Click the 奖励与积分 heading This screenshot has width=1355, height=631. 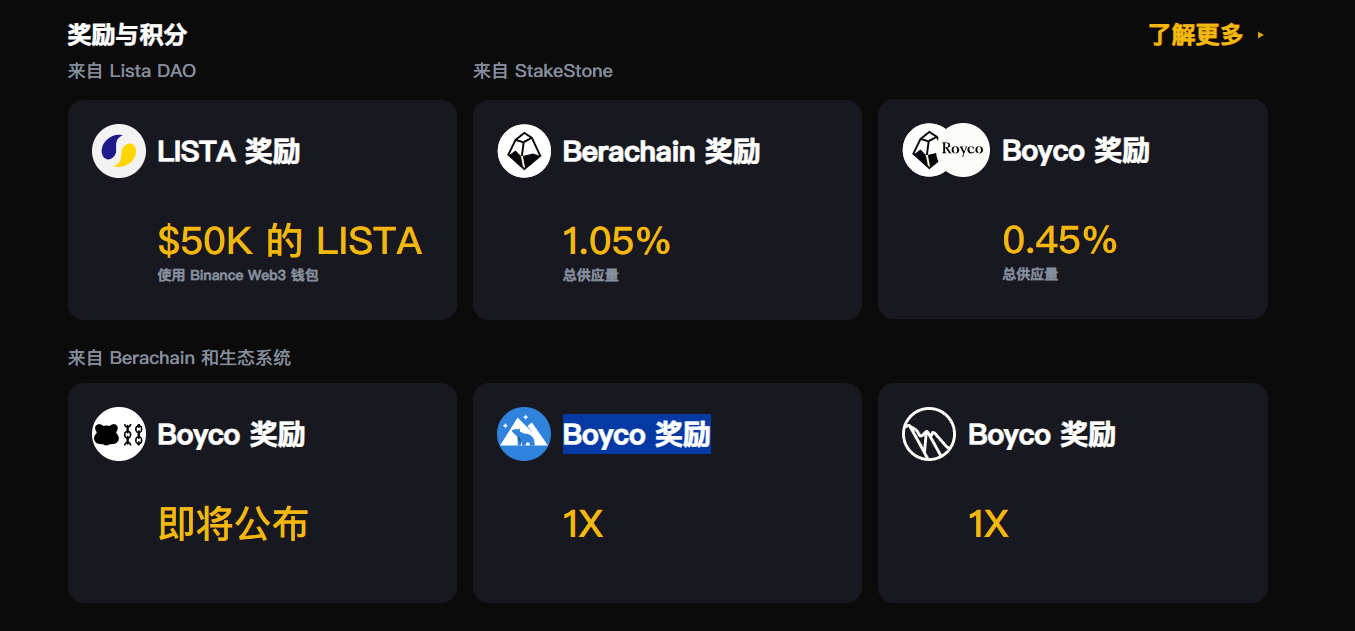coord(127,36)
